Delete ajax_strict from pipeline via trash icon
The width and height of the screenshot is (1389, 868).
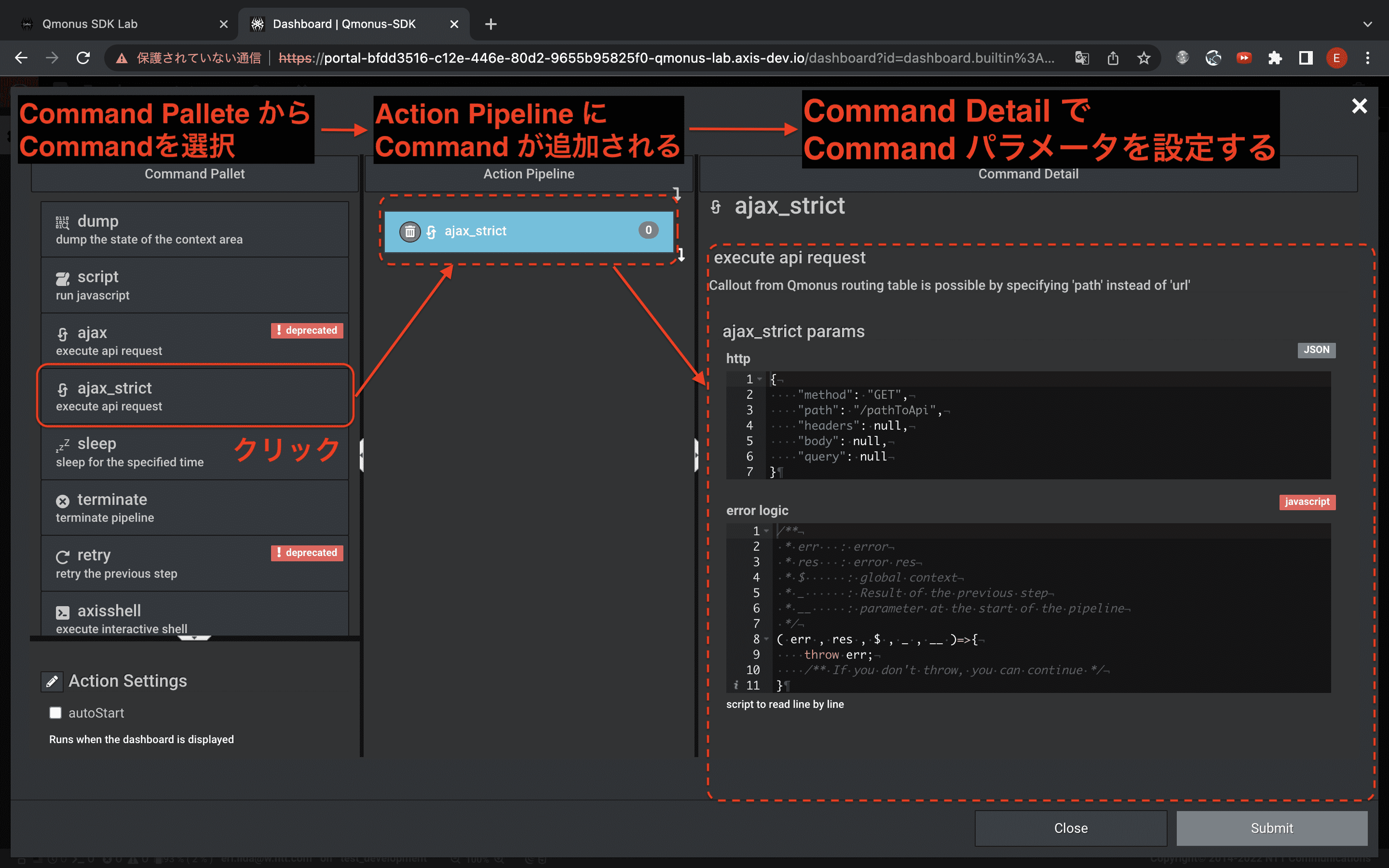pyautogui.click(x=410, y=231)
